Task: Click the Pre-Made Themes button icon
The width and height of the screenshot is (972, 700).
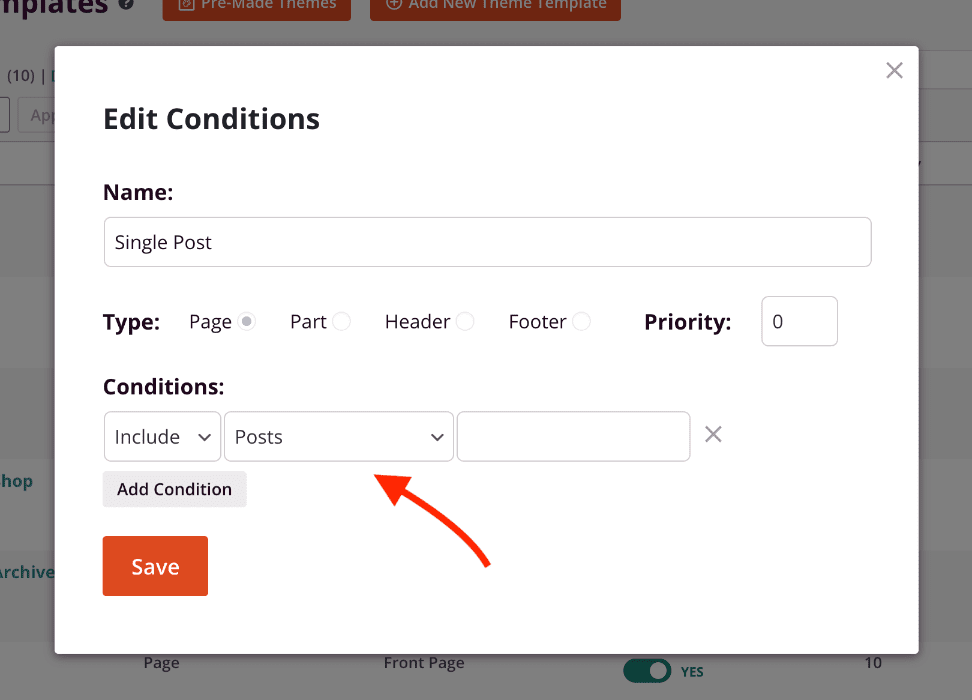Action: 187,5
